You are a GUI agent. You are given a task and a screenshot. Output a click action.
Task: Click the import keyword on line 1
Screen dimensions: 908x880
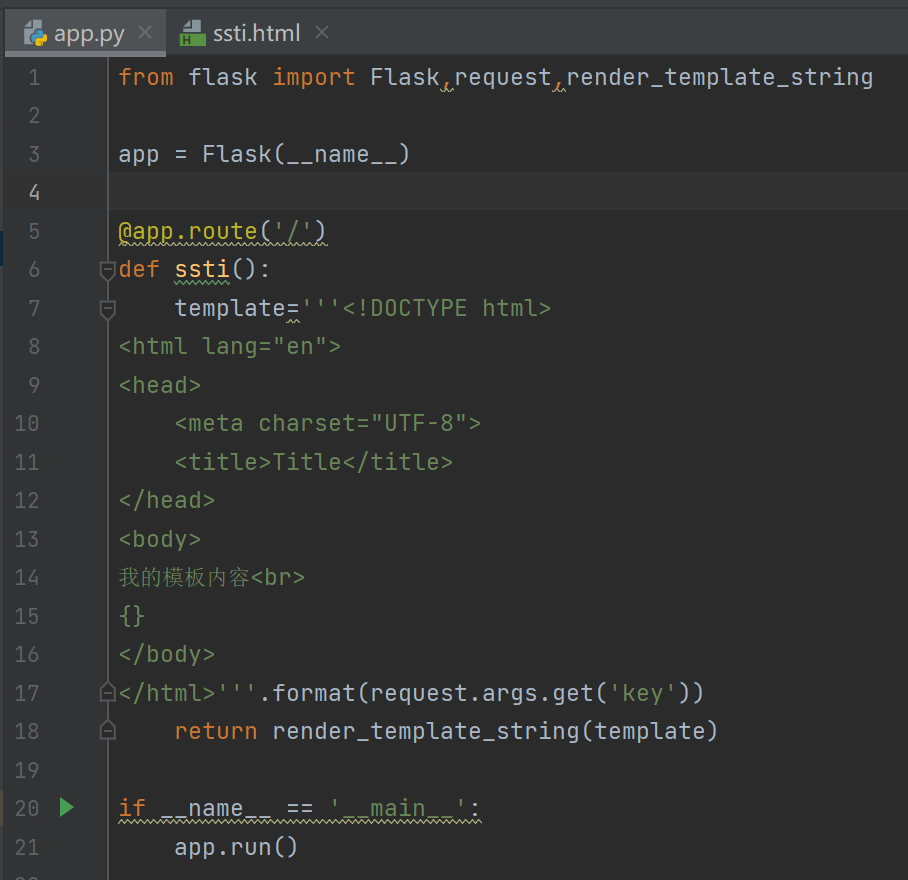pyautogui.click(x=314, y=78)
